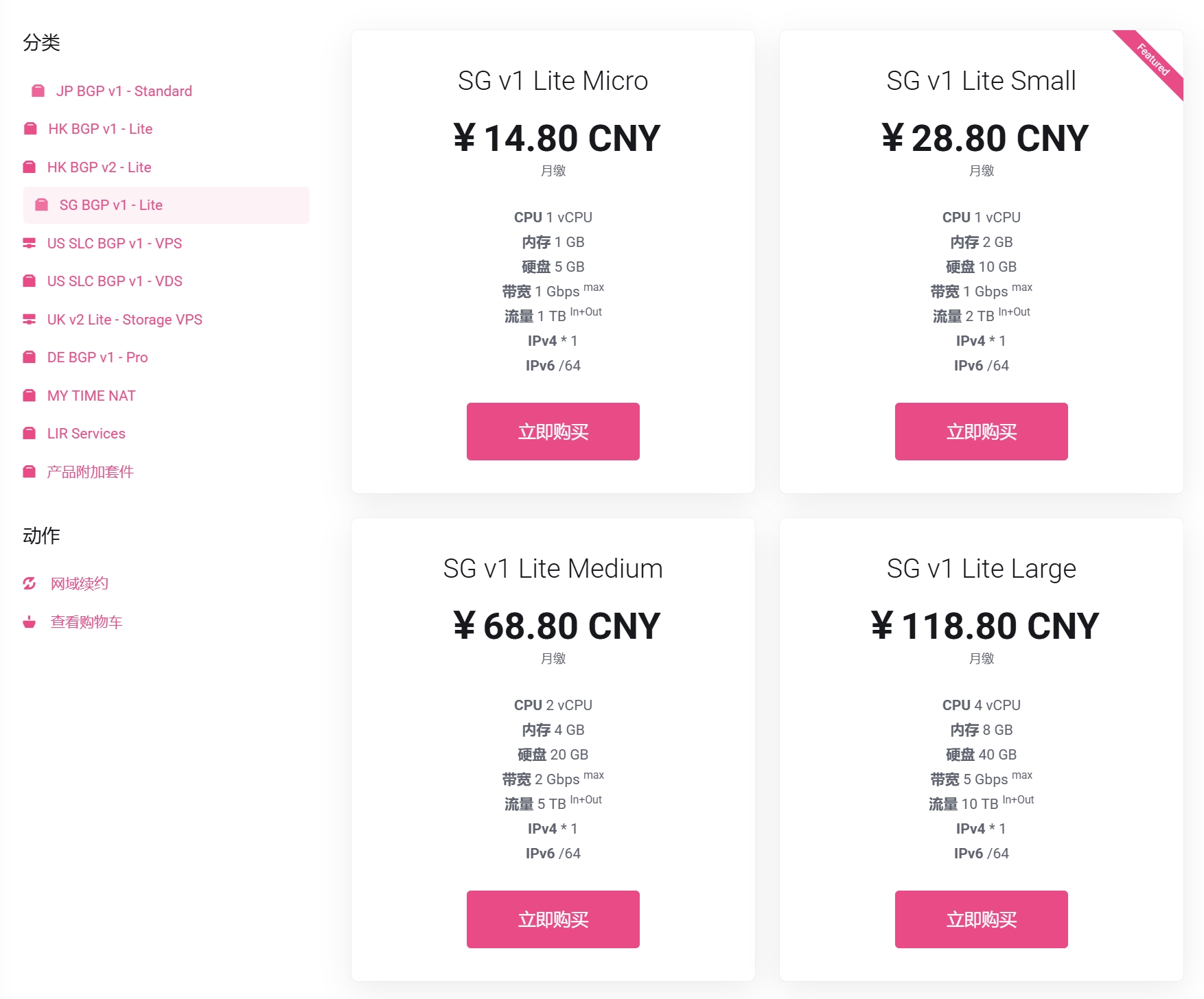Click the box icon beside LIR Services

[x=30, y=434]
